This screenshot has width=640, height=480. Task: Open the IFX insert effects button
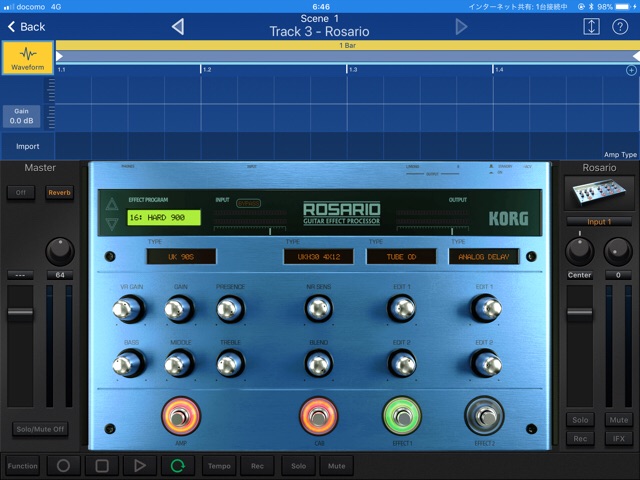point(619,439)
